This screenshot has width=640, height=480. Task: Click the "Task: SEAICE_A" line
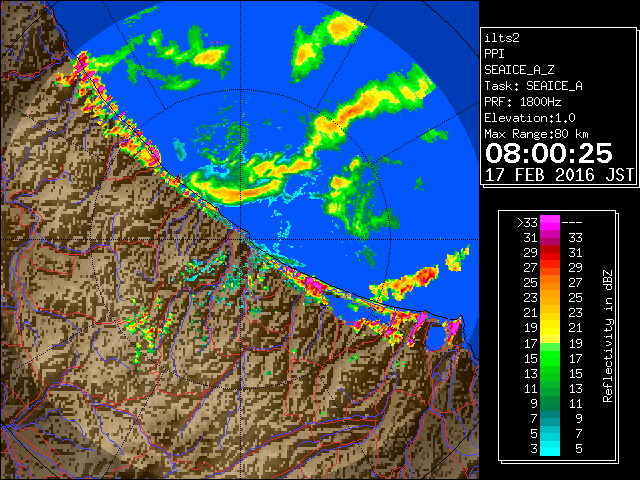(533, 86)
